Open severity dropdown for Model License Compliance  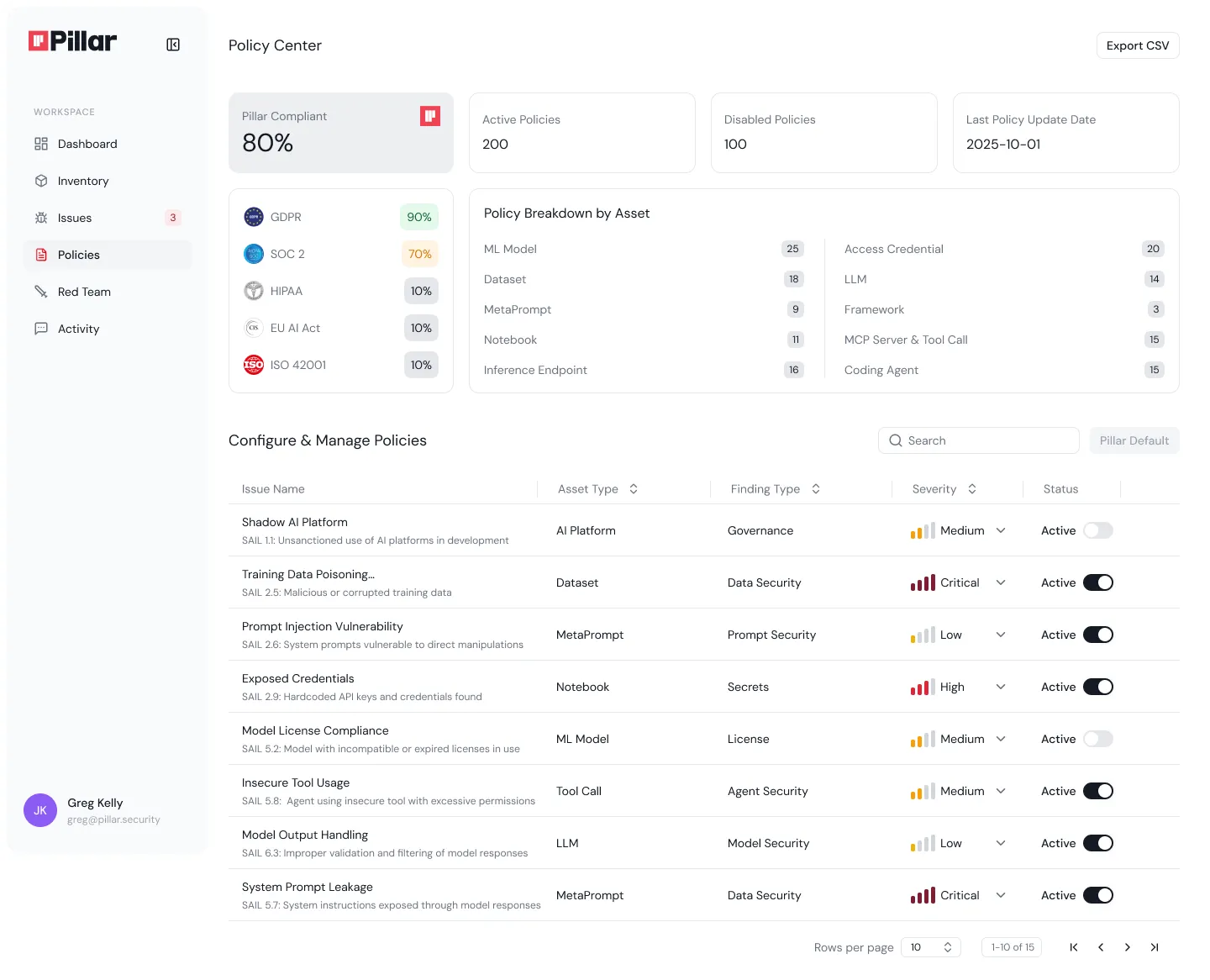[1001, 739]
